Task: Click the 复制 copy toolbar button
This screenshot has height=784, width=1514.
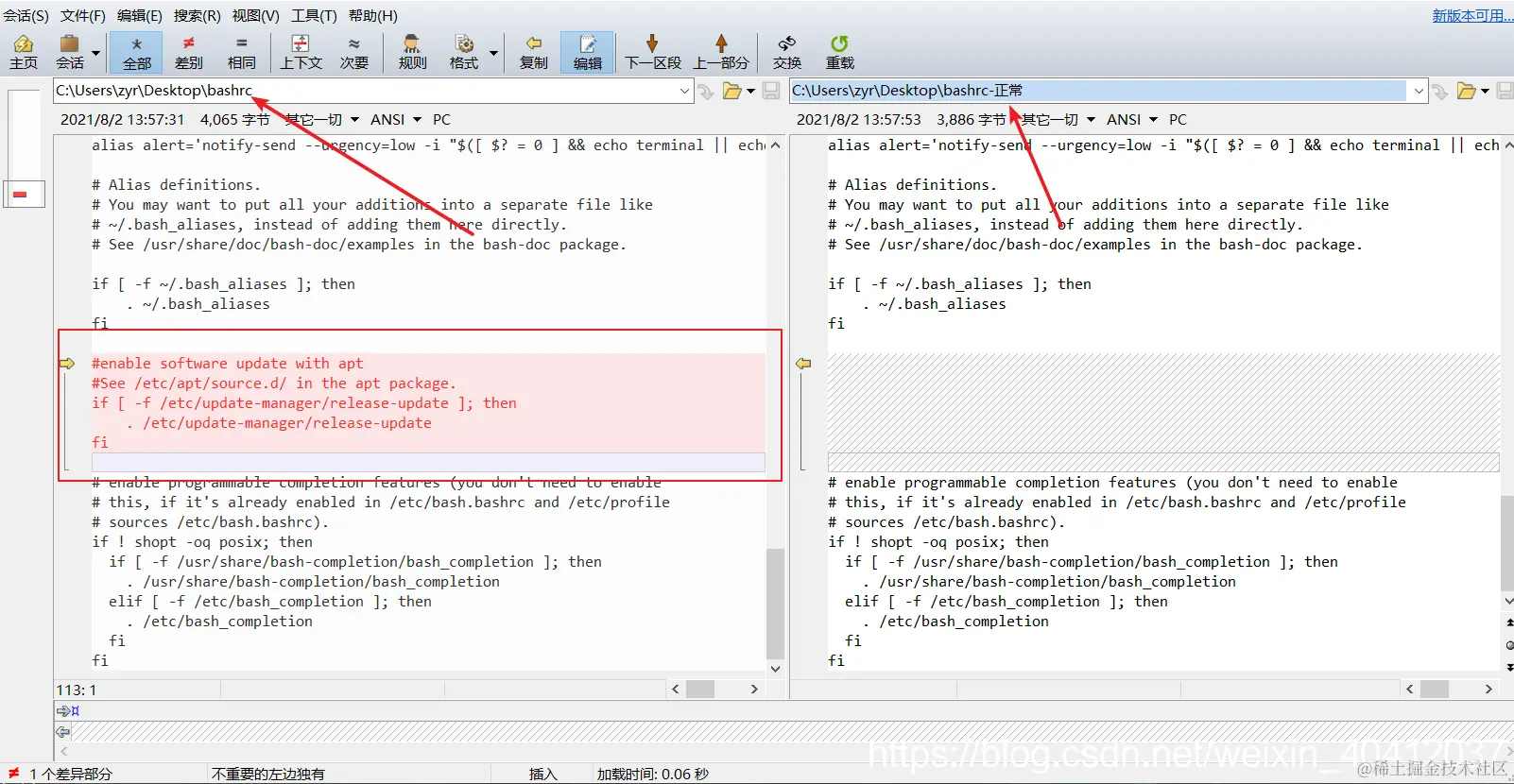Action: click(534, 53)
